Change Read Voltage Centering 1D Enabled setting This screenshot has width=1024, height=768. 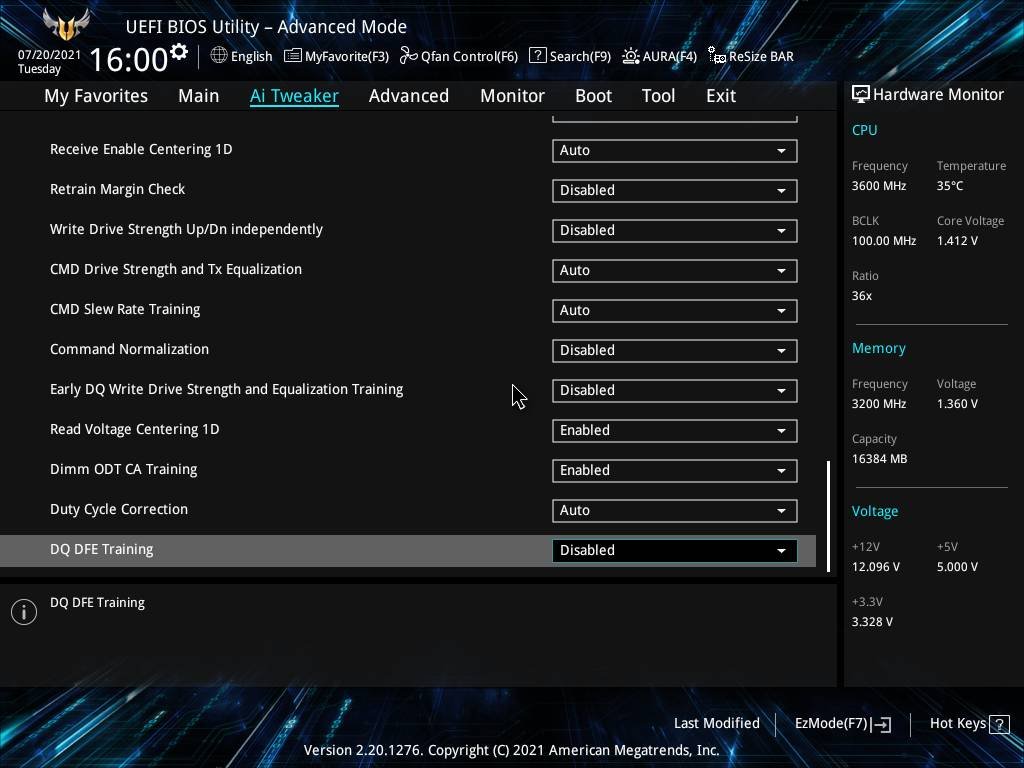tap(674, 430)
